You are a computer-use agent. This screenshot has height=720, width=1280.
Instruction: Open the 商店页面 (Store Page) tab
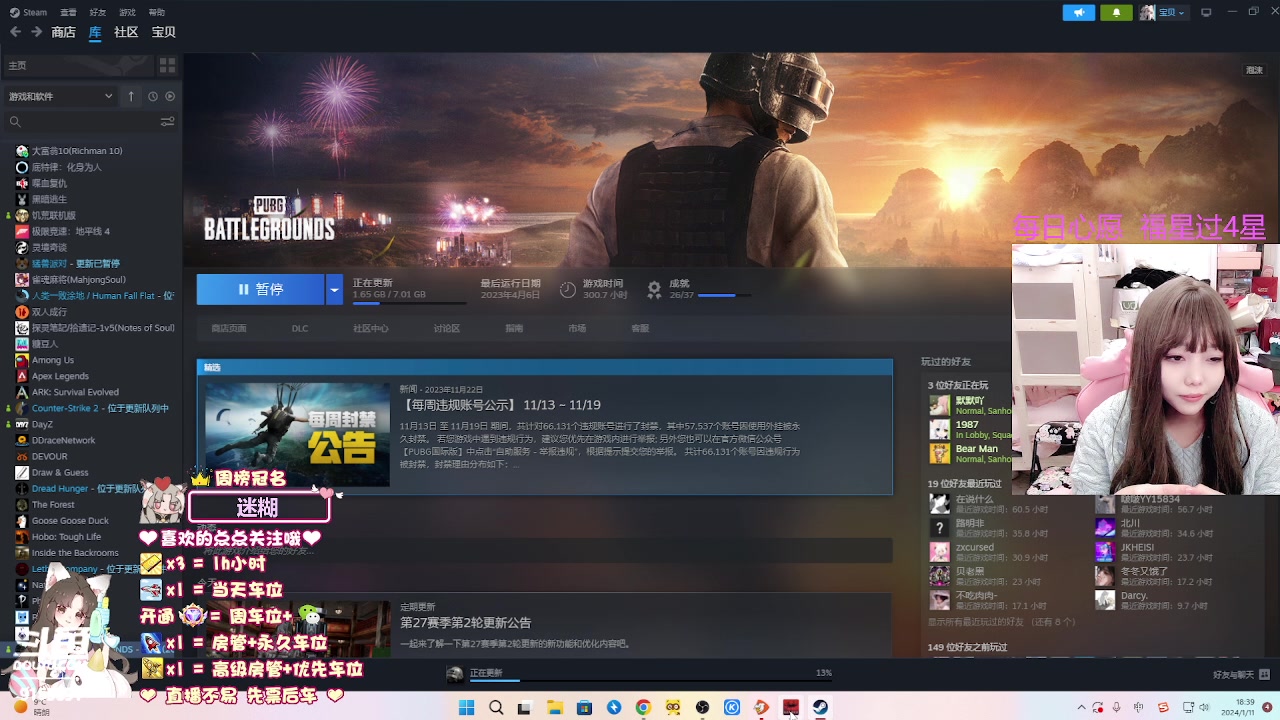[229, 328]
